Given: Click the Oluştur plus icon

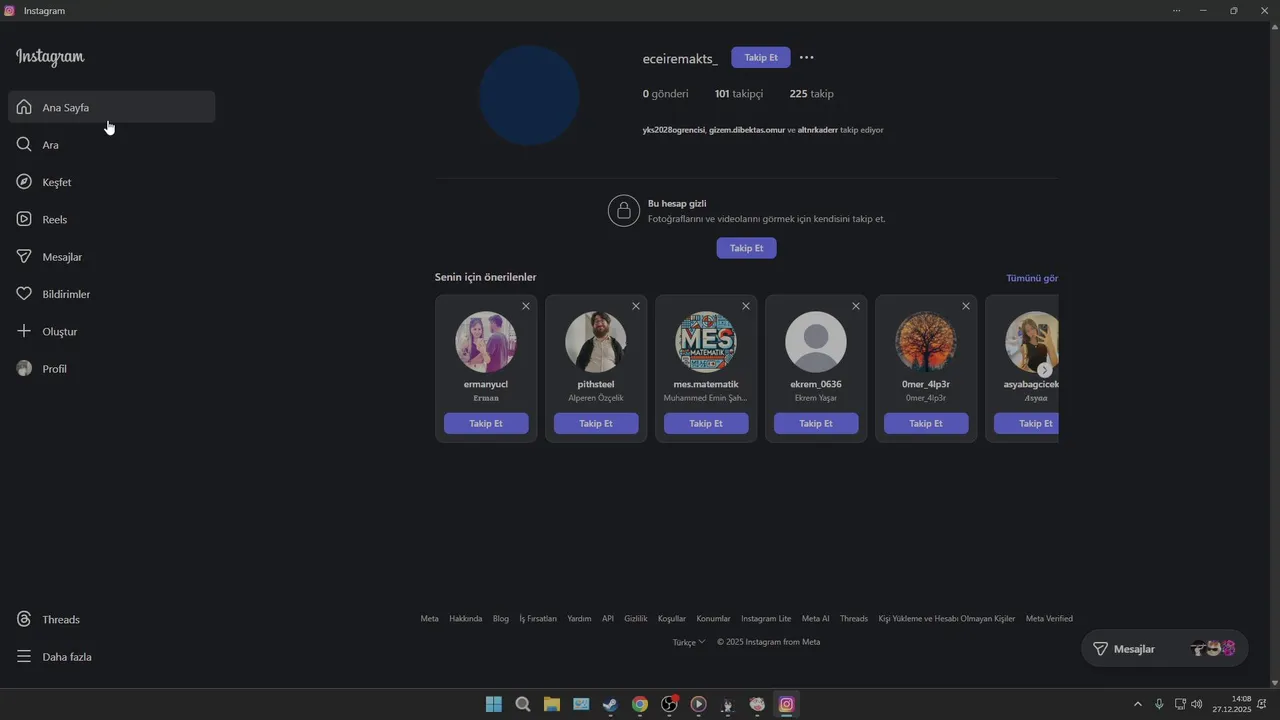Looking at the screenshot, I should [24, 331].
